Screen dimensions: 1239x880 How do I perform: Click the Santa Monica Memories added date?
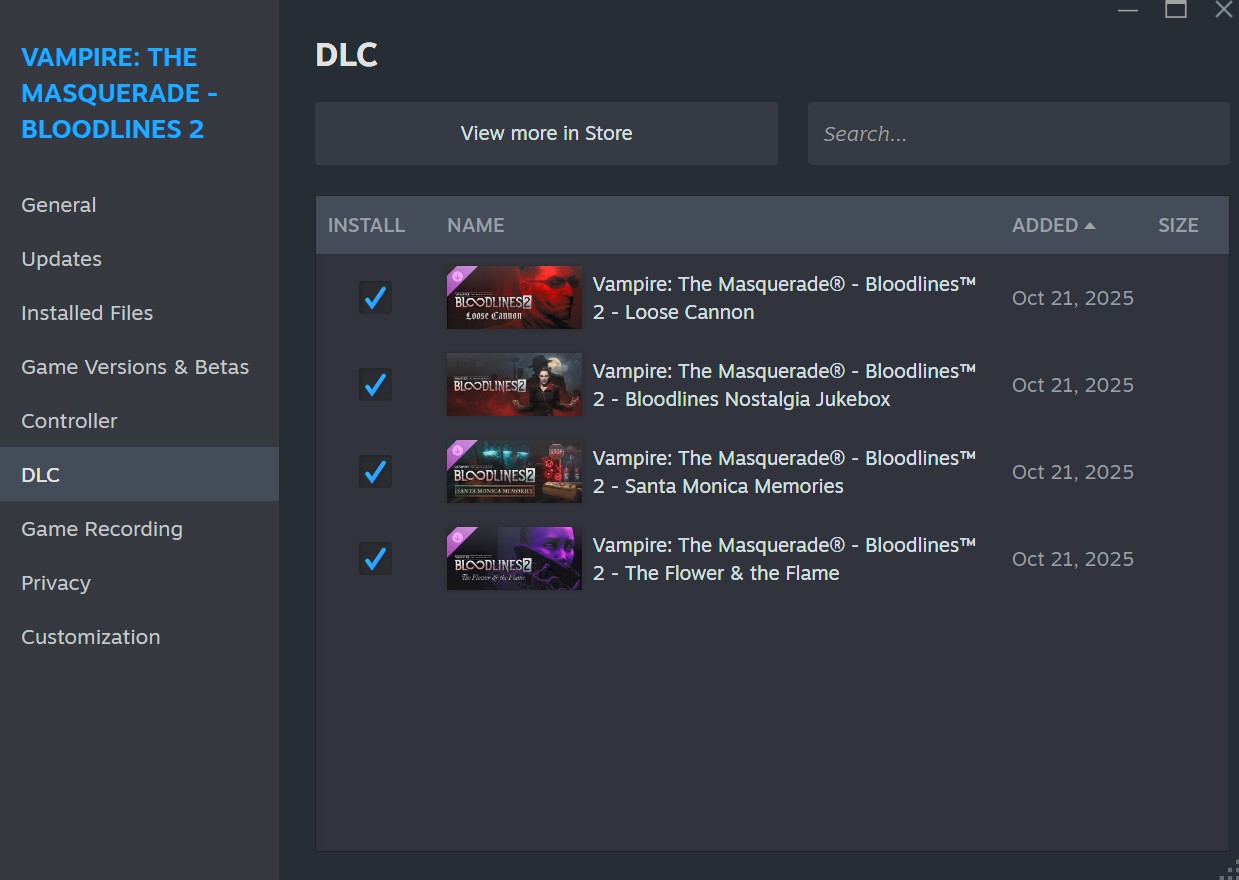coord(1073,472)
